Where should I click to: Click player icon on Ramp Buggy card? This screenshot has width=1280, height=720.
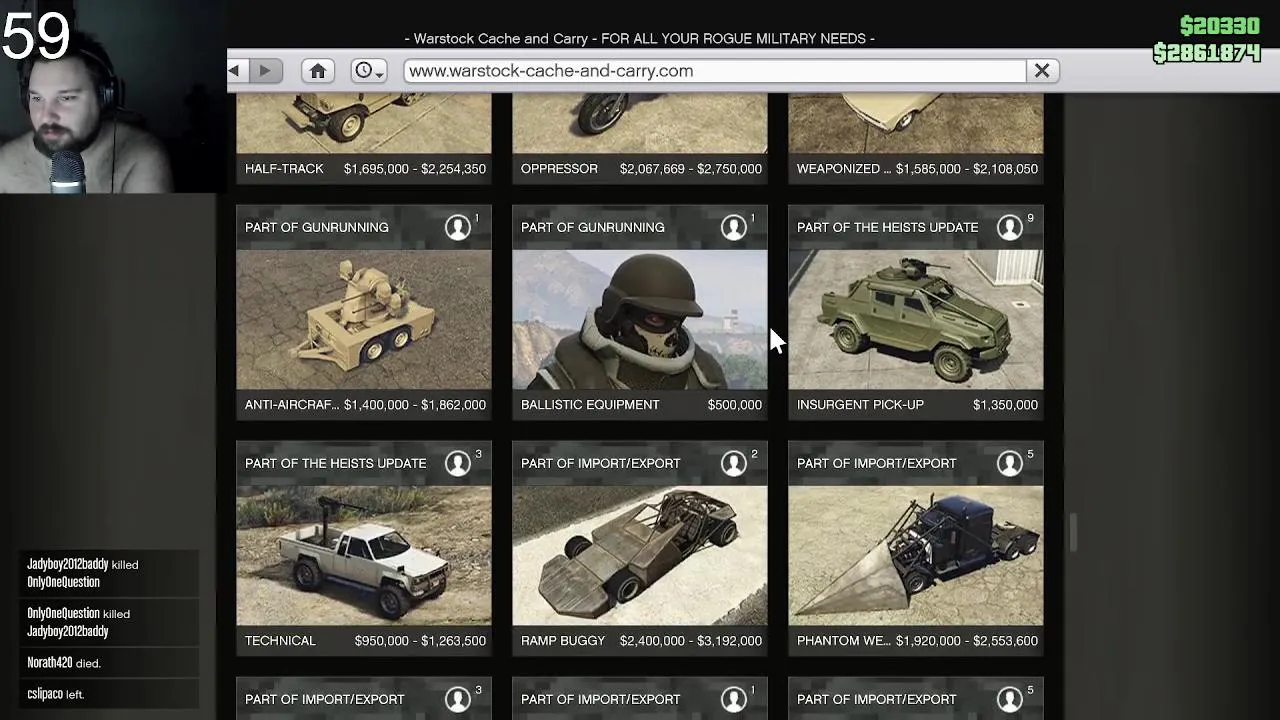coord(734,464)
